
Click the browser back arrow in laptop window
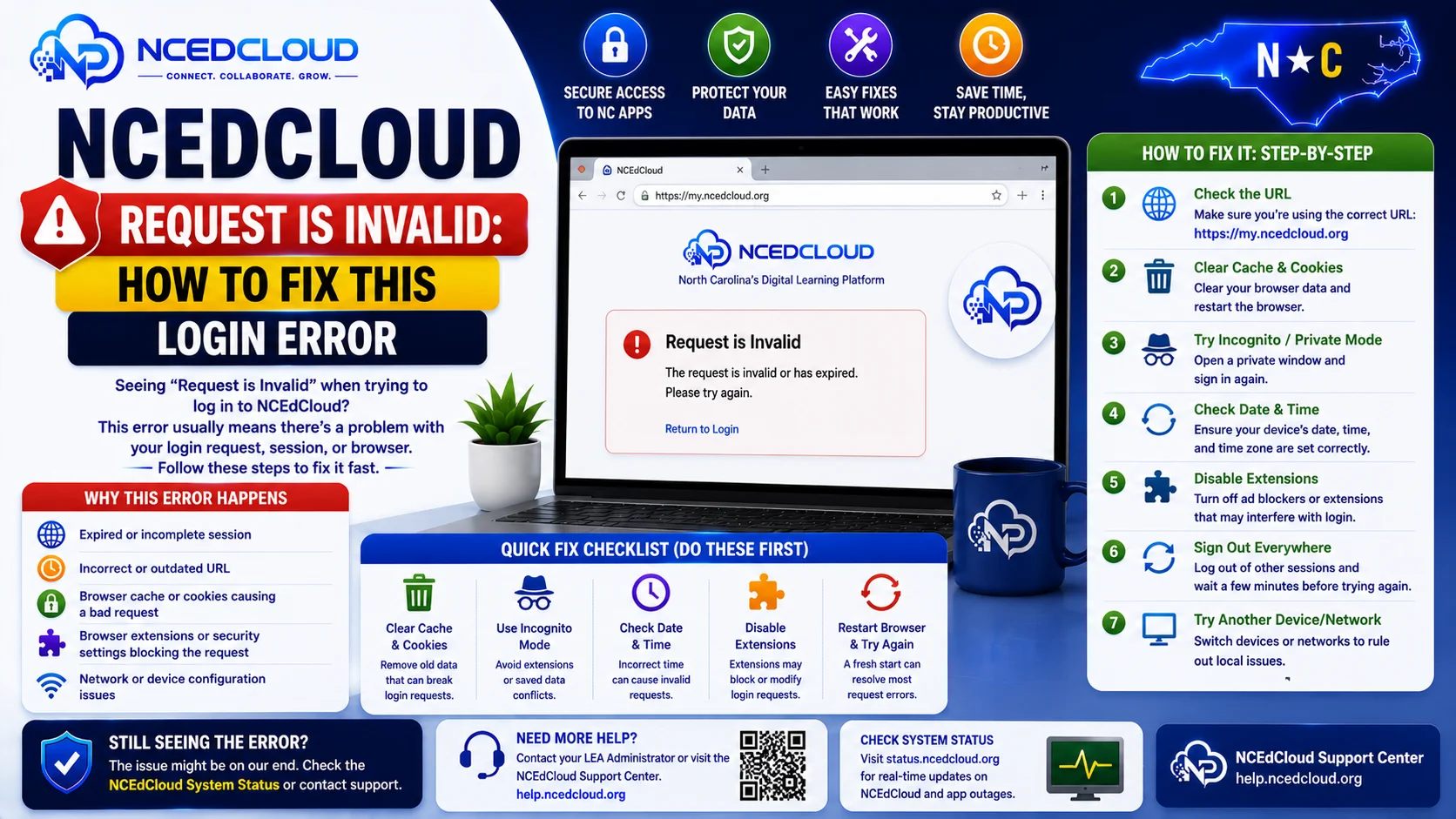[x=583, y=196]
